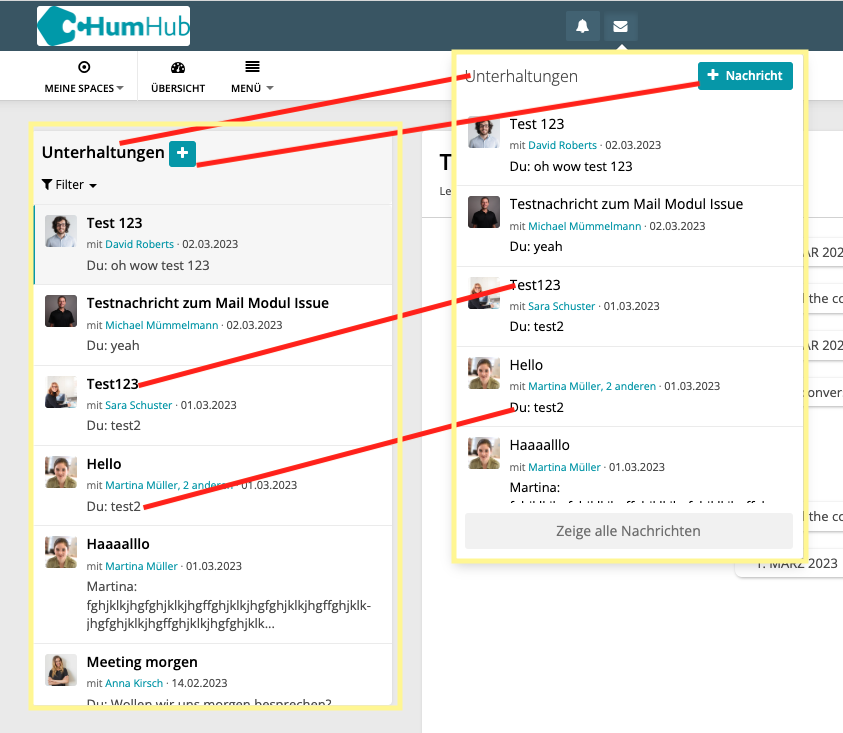Click the HumHub logo
843x733 pixels.
[113, 26]
